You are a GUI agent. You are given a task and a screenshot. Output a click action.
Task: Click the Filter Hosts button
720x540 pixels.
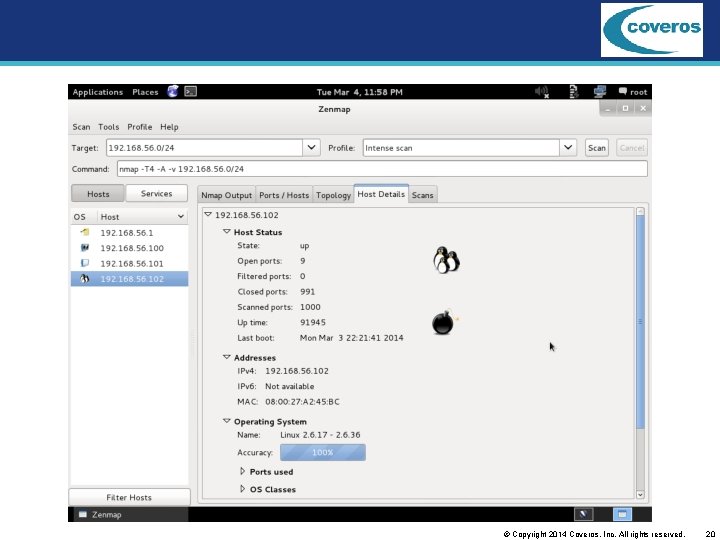click(x=129, y=497)
